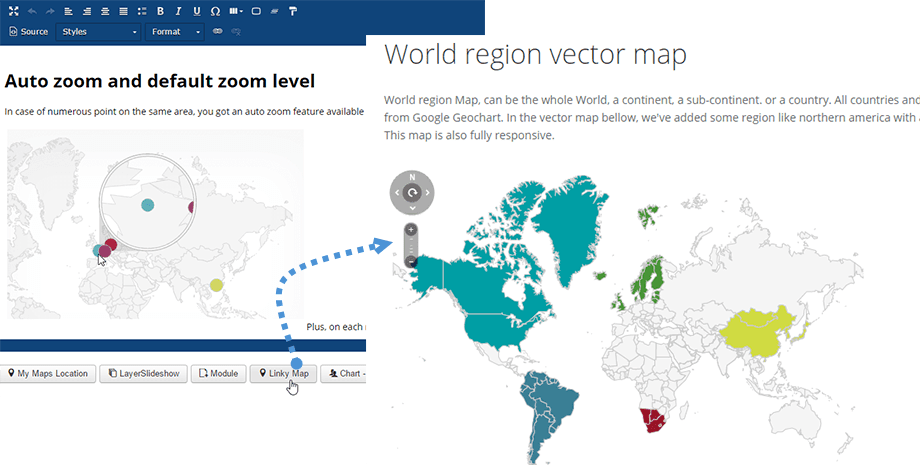Insert bulleted list
The height and width of the screenshot is (465, 920).
point(141,11)
